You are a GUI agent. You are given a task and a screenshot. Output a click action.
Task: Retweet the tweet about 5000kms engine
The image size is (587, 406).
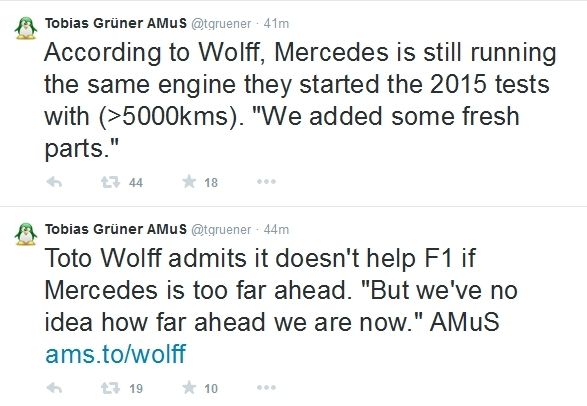click(110, 182)
